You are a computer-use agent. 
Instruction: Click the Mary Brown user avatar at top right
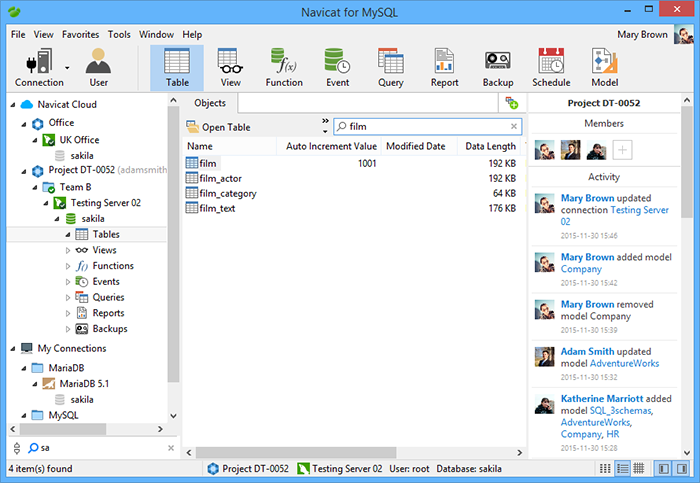click(x=683, y=34)
